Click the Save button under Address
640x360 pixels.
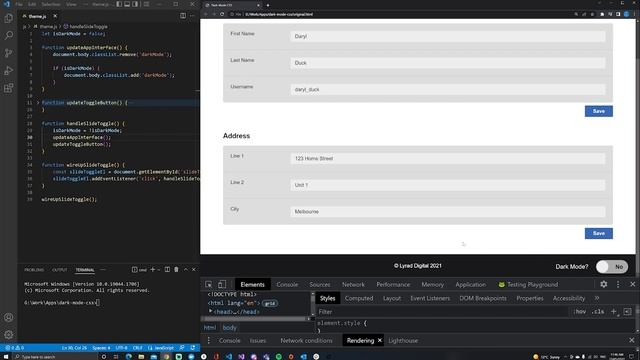tap(598, 233)
